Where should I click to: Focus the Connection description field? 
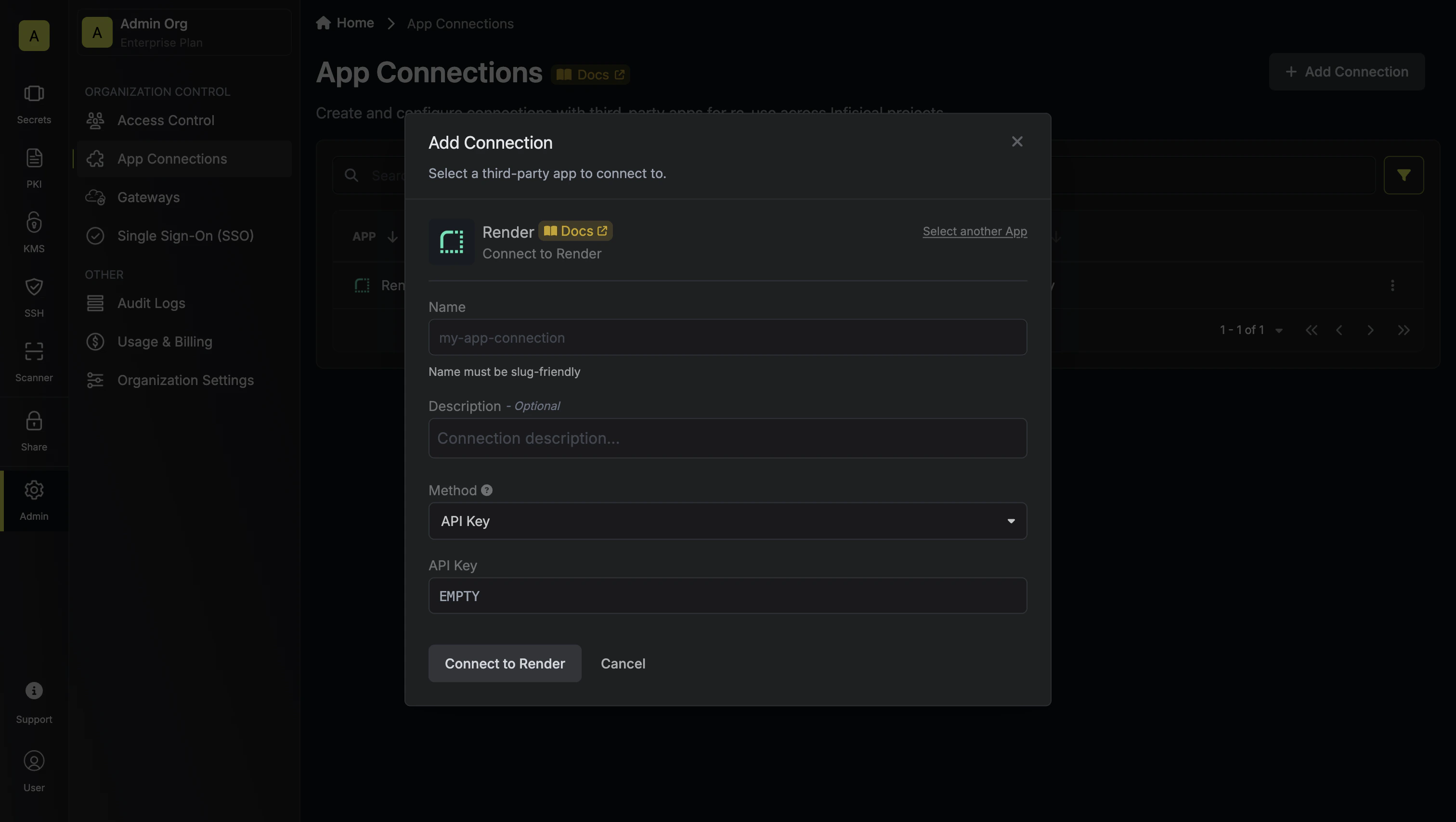[728, 438]
